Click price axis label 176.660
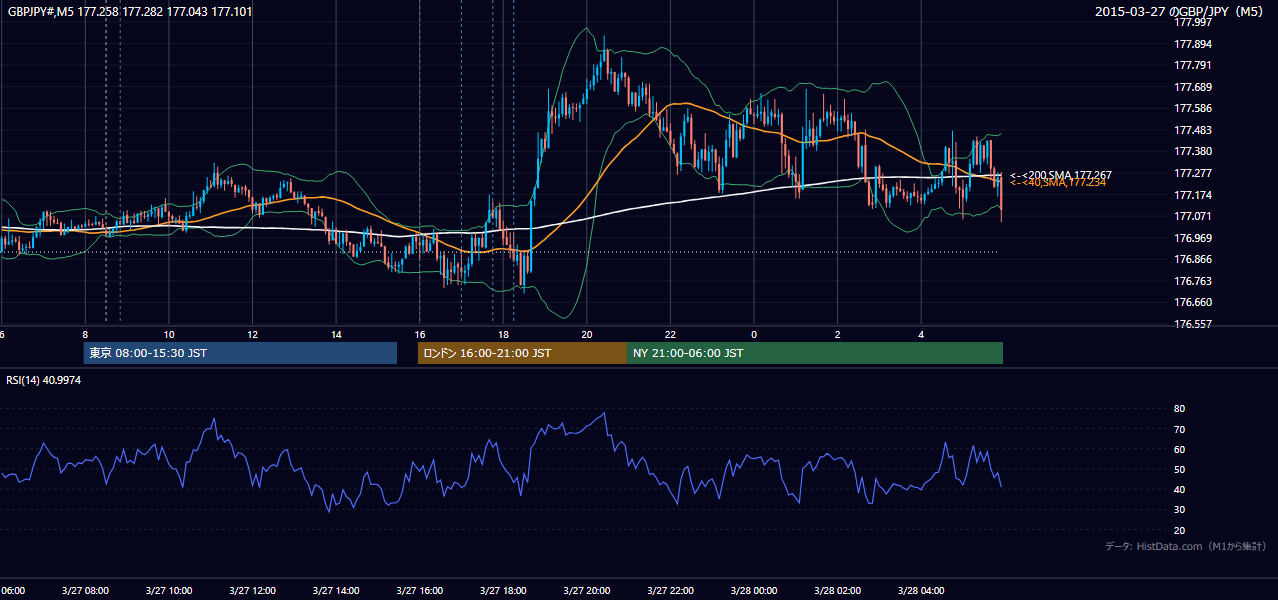The width and height of the screenshot is (1278, 600). coord(1192,302)
